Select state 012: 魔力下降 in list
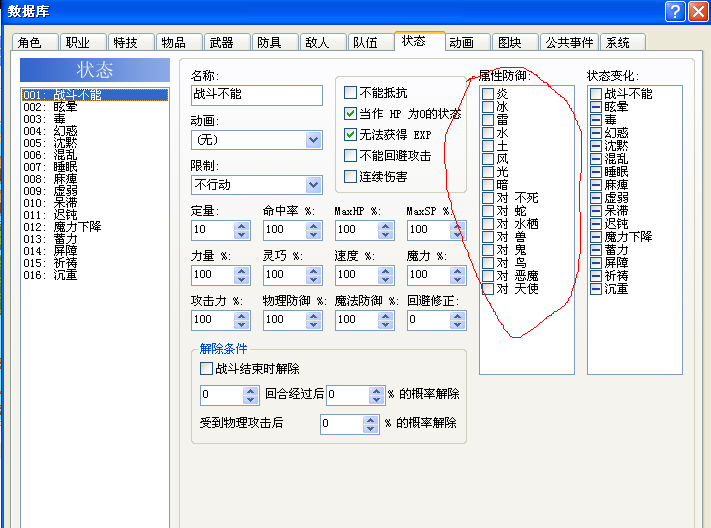This screenshot has height=528, width=711. (95, 227)
